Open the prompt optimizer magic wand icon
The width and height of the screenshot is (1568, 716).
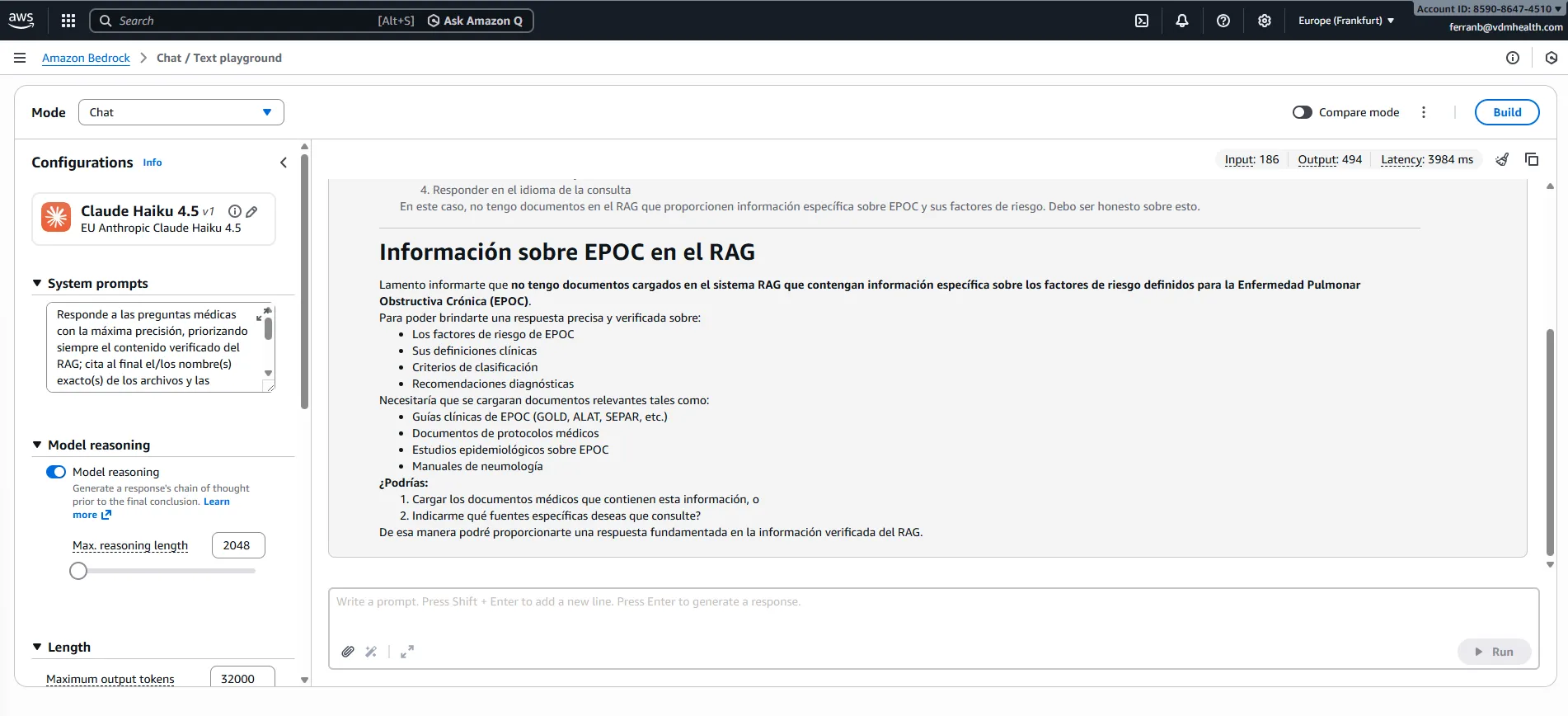coord(371,652)
